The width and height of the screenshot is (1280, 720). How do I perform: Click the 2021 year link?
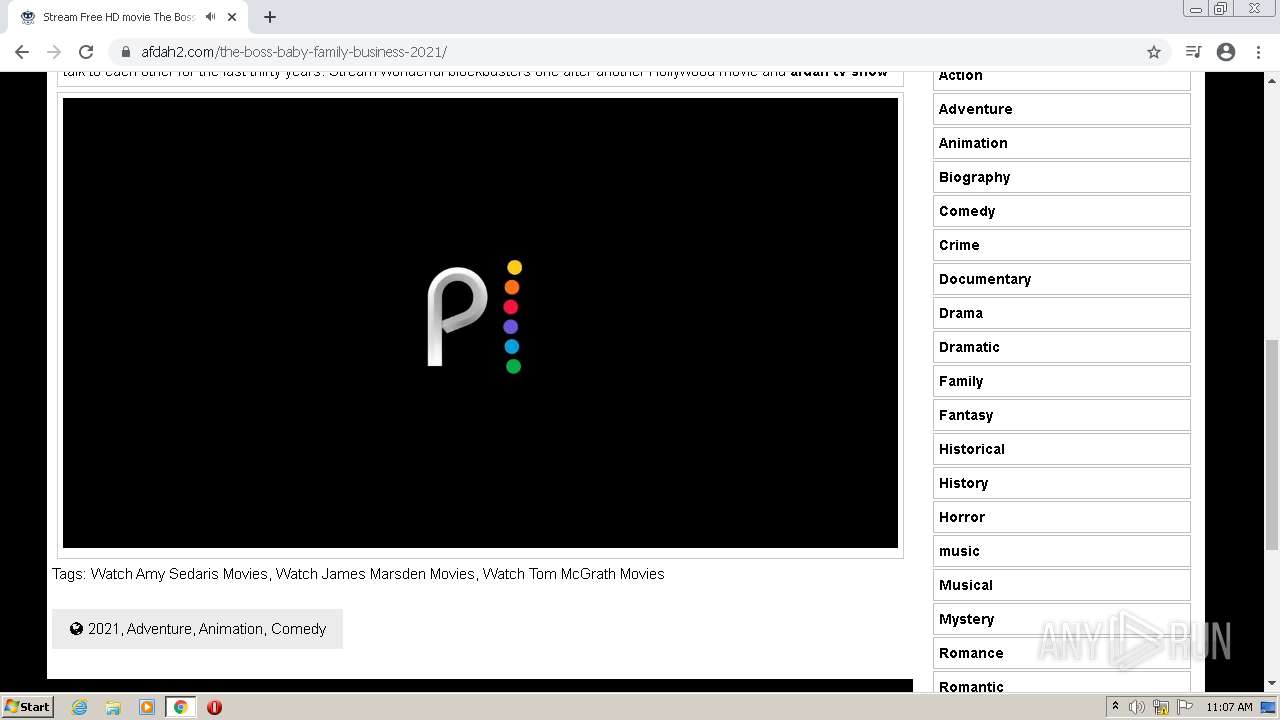pyautogui.click(x=103, y=629)
